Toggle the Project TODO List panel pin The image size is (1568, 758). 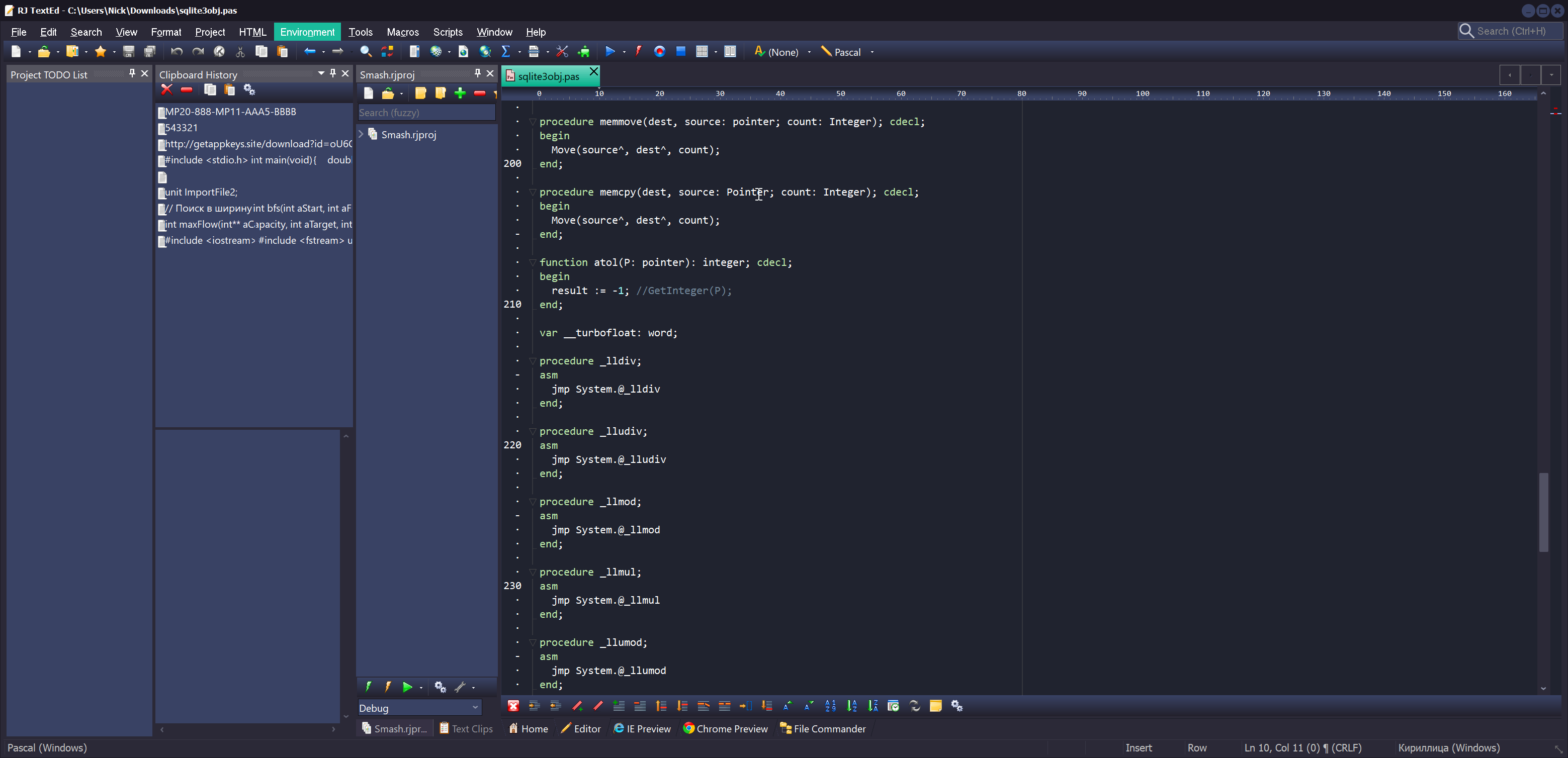(130, 74)
